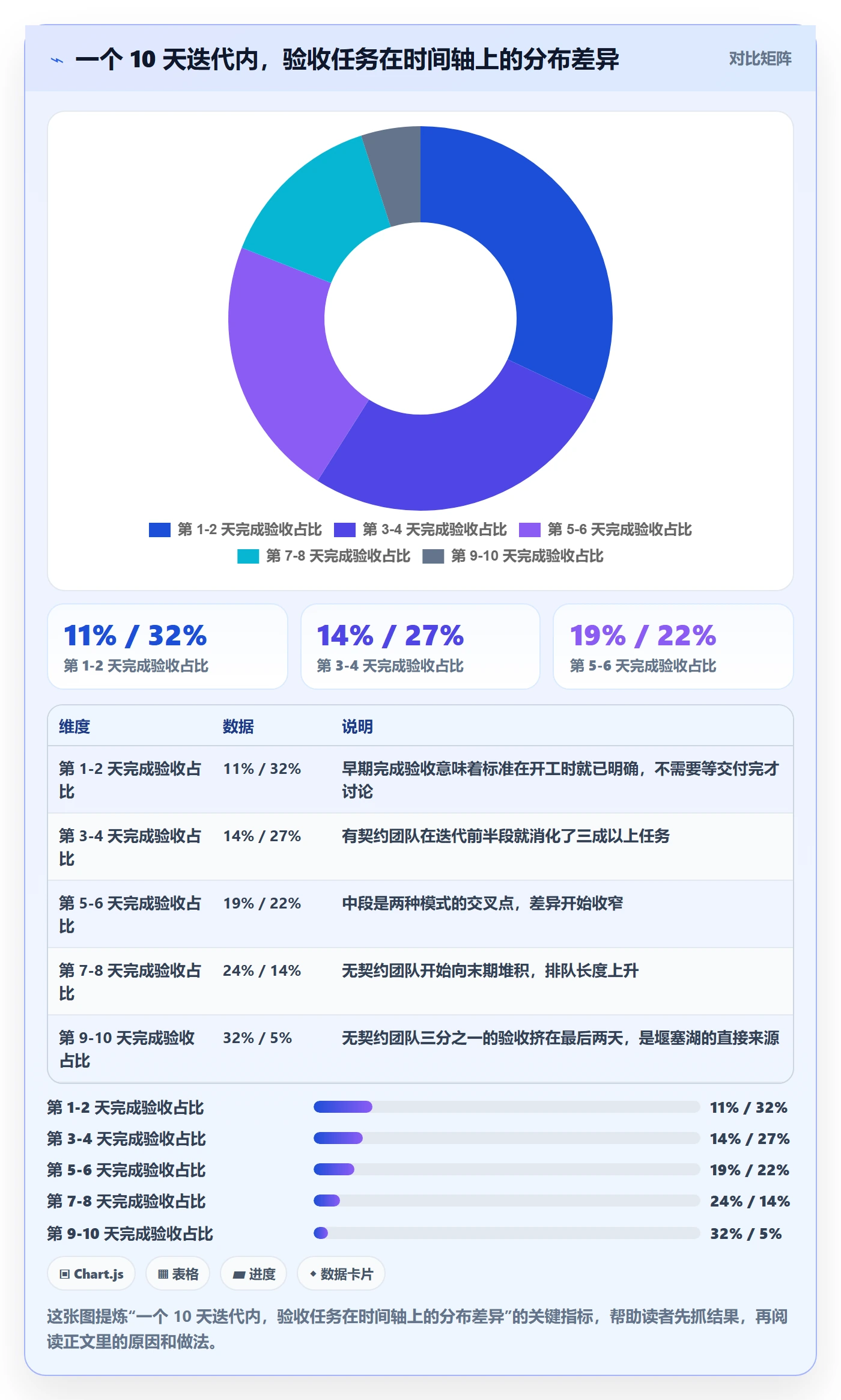
Task: Click the progress bar for days 5-6
Action: pyautogui.click(x=506, y=1169)
